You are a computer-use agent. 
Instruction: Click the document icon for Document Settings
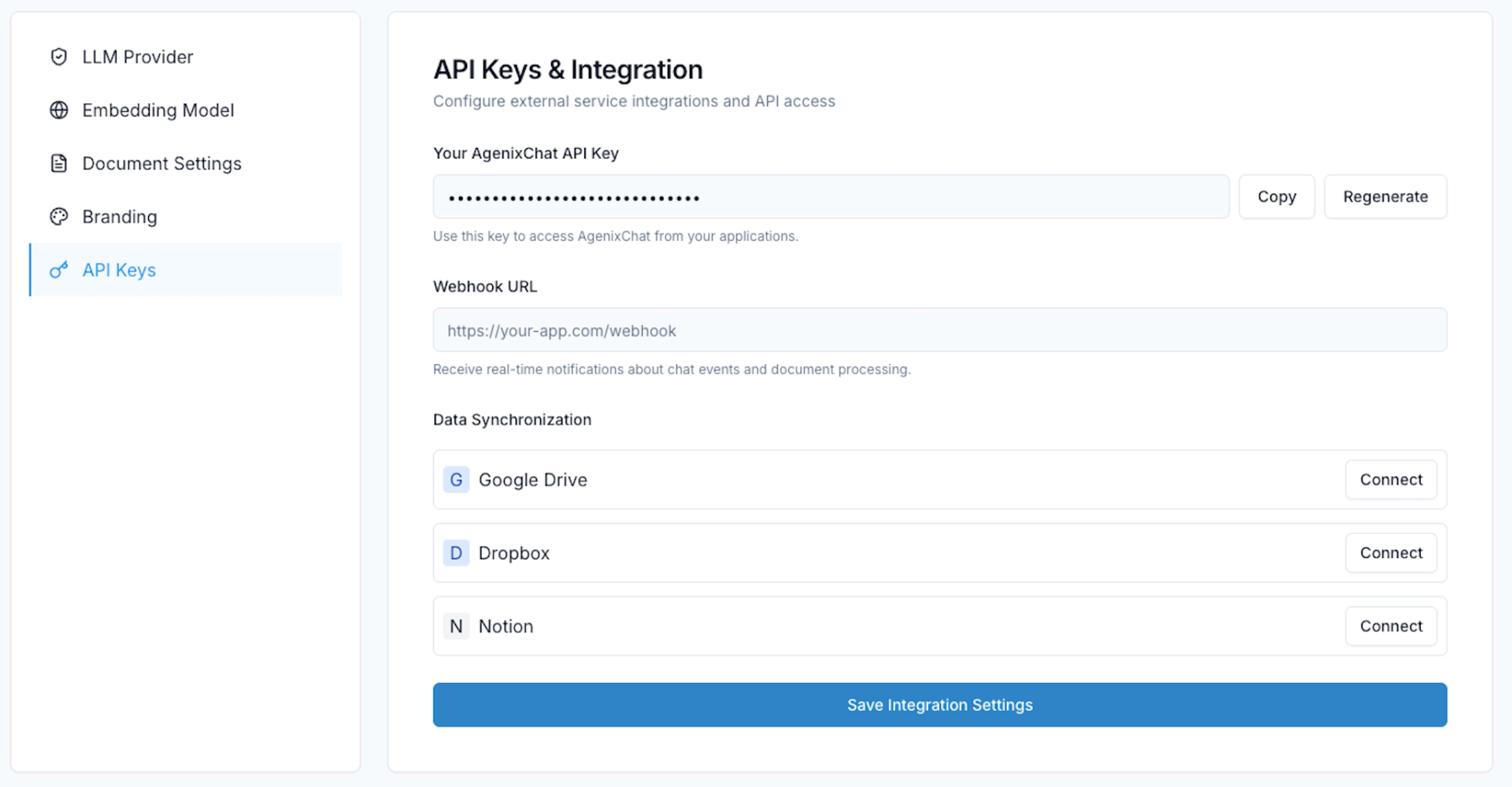59,163
